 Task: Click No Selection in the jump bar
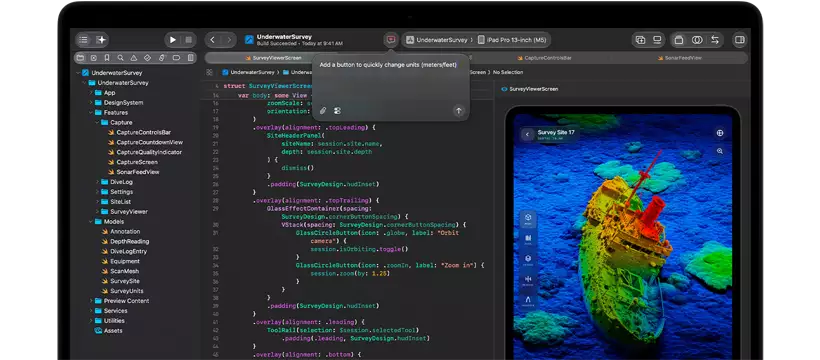[508, 72]
